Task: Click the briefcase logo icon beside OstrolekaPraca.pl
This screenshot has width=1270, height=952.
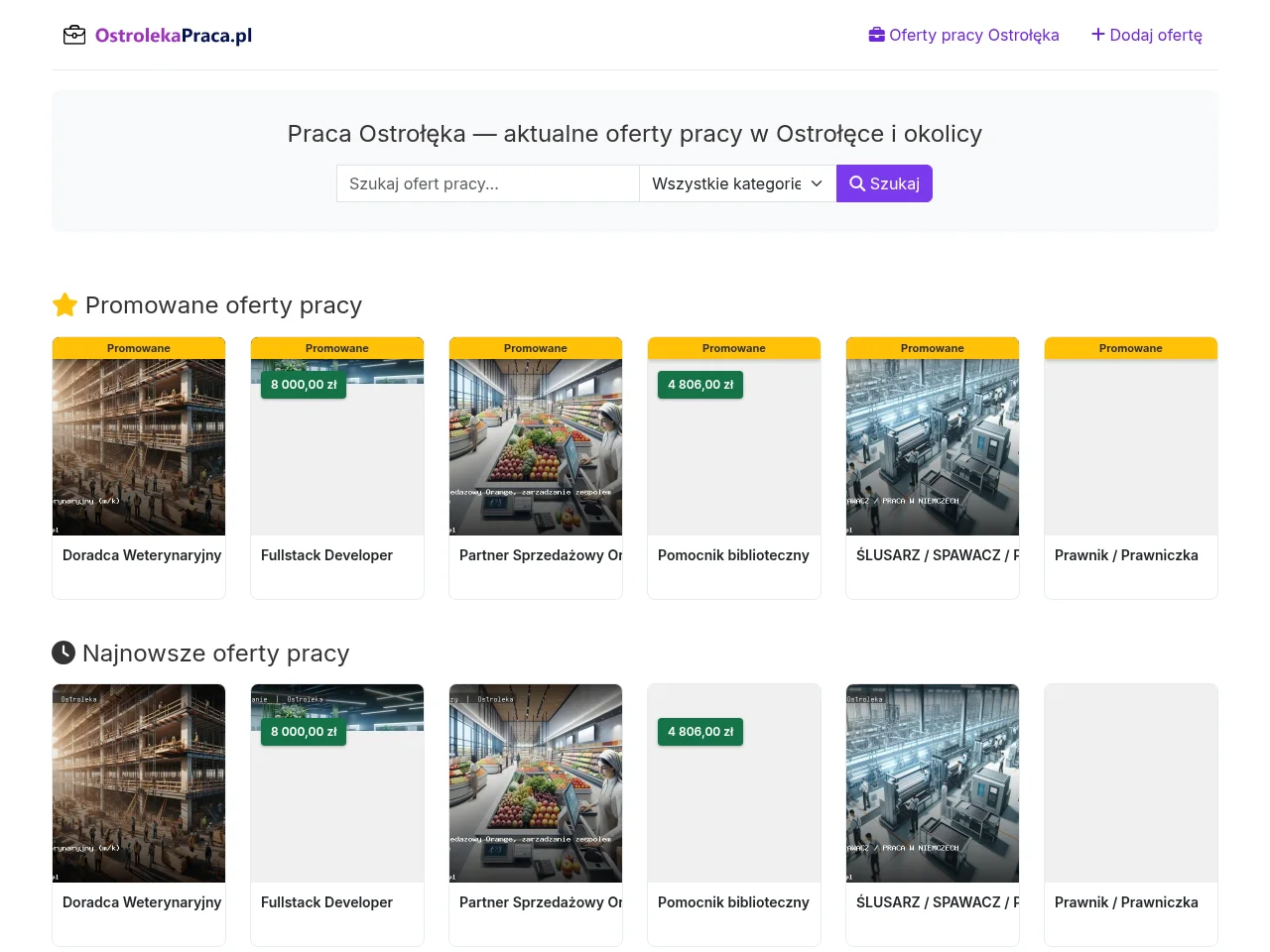Action: tap(74, 36)
